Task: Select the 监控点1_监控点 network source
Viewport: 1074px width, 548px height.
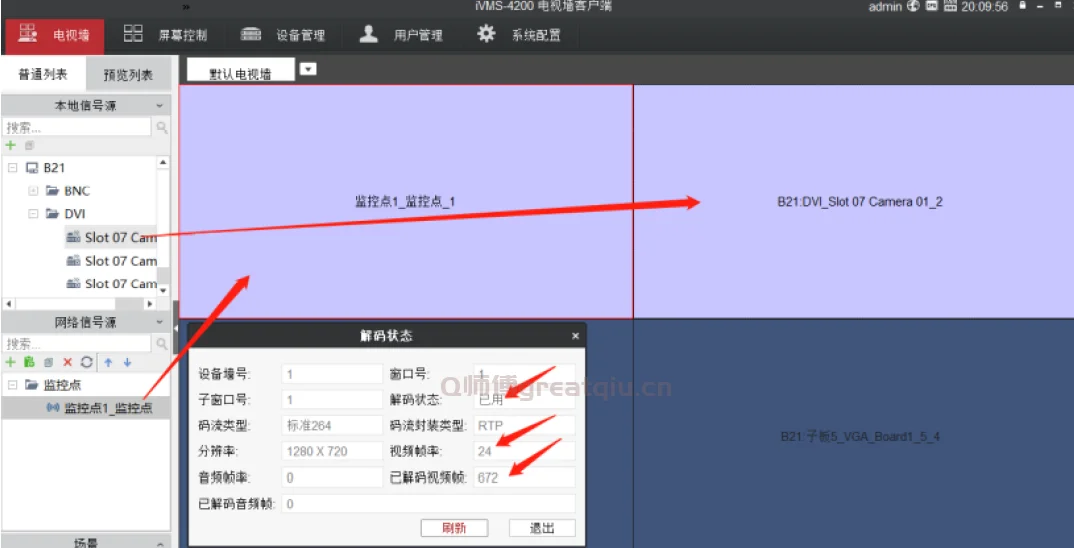Action: pyautogui.click(x=108, y=408)
